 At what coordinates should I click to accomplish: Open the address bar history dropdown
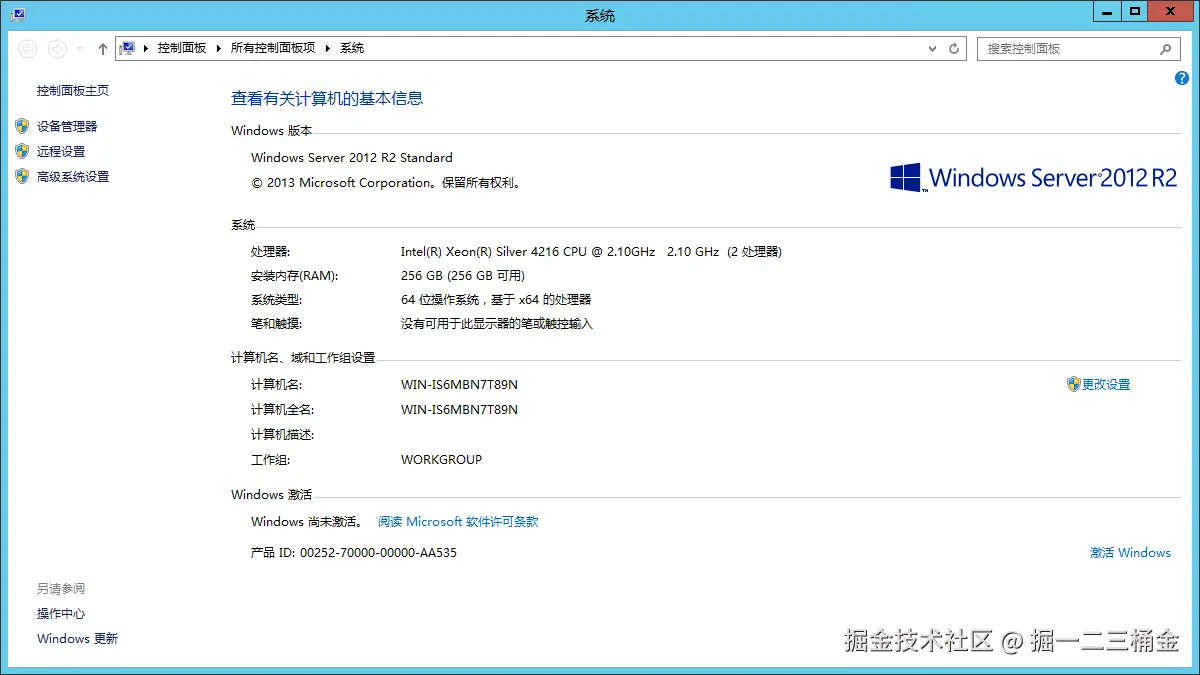tap(933, 48)
